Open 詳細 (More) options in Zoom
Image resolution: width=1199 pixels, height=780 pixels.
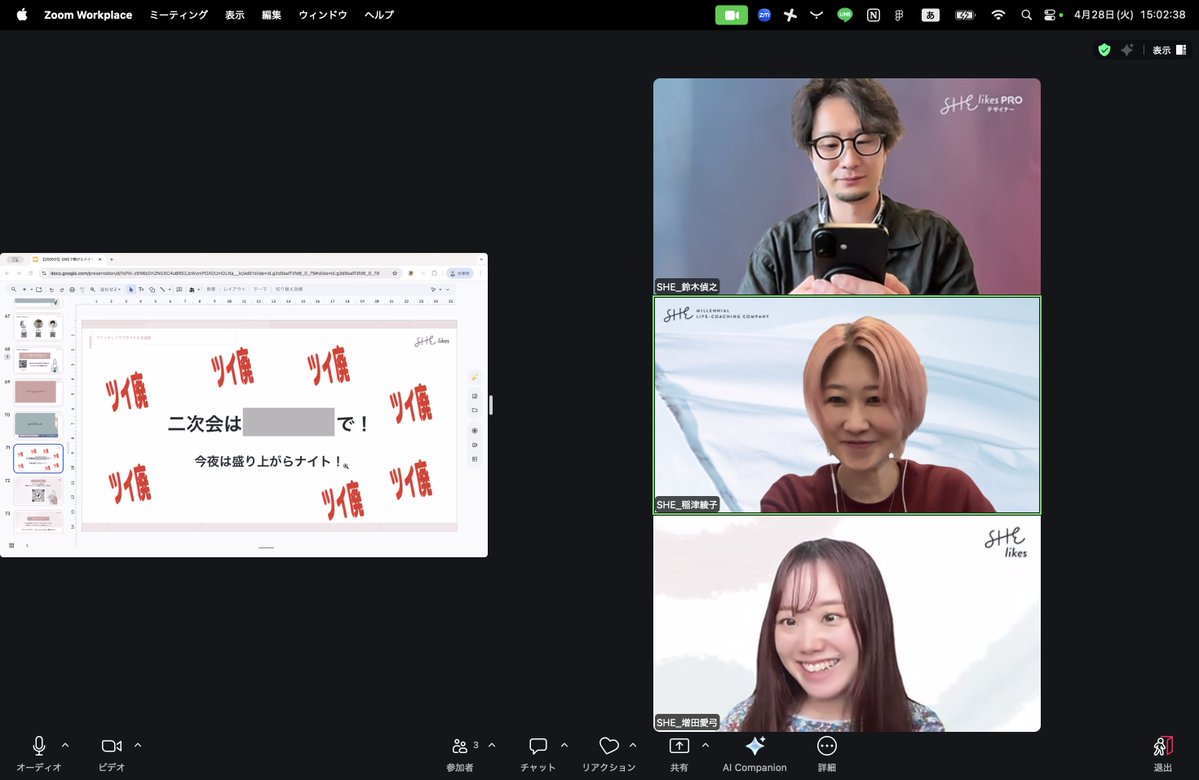coord(826,746)
